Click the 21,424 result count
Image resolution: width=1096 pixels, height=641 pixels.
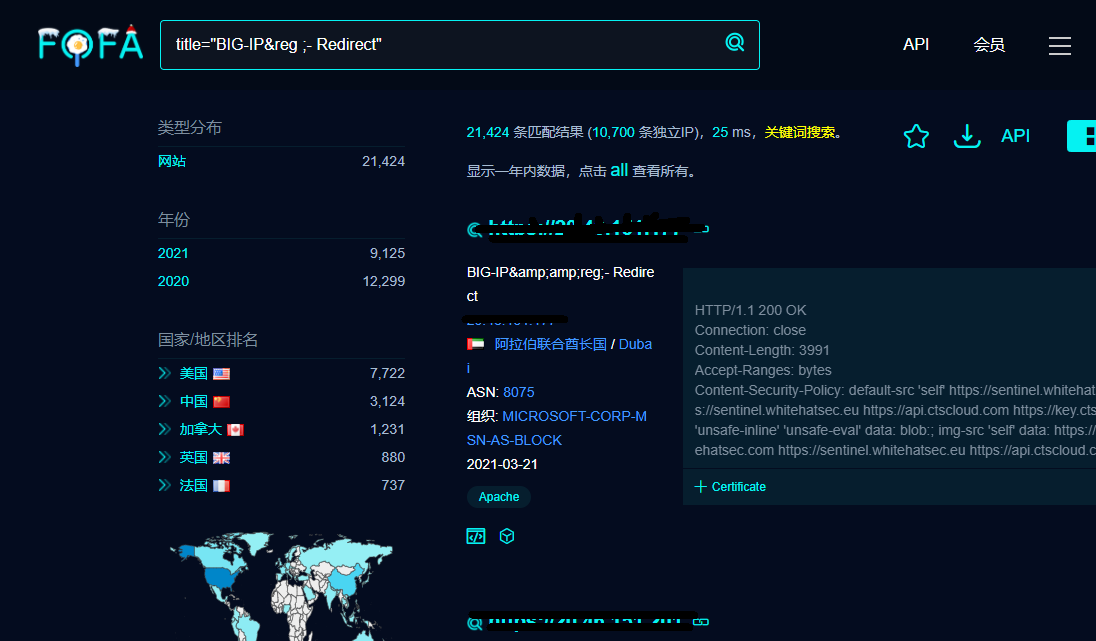coord(488,132)
